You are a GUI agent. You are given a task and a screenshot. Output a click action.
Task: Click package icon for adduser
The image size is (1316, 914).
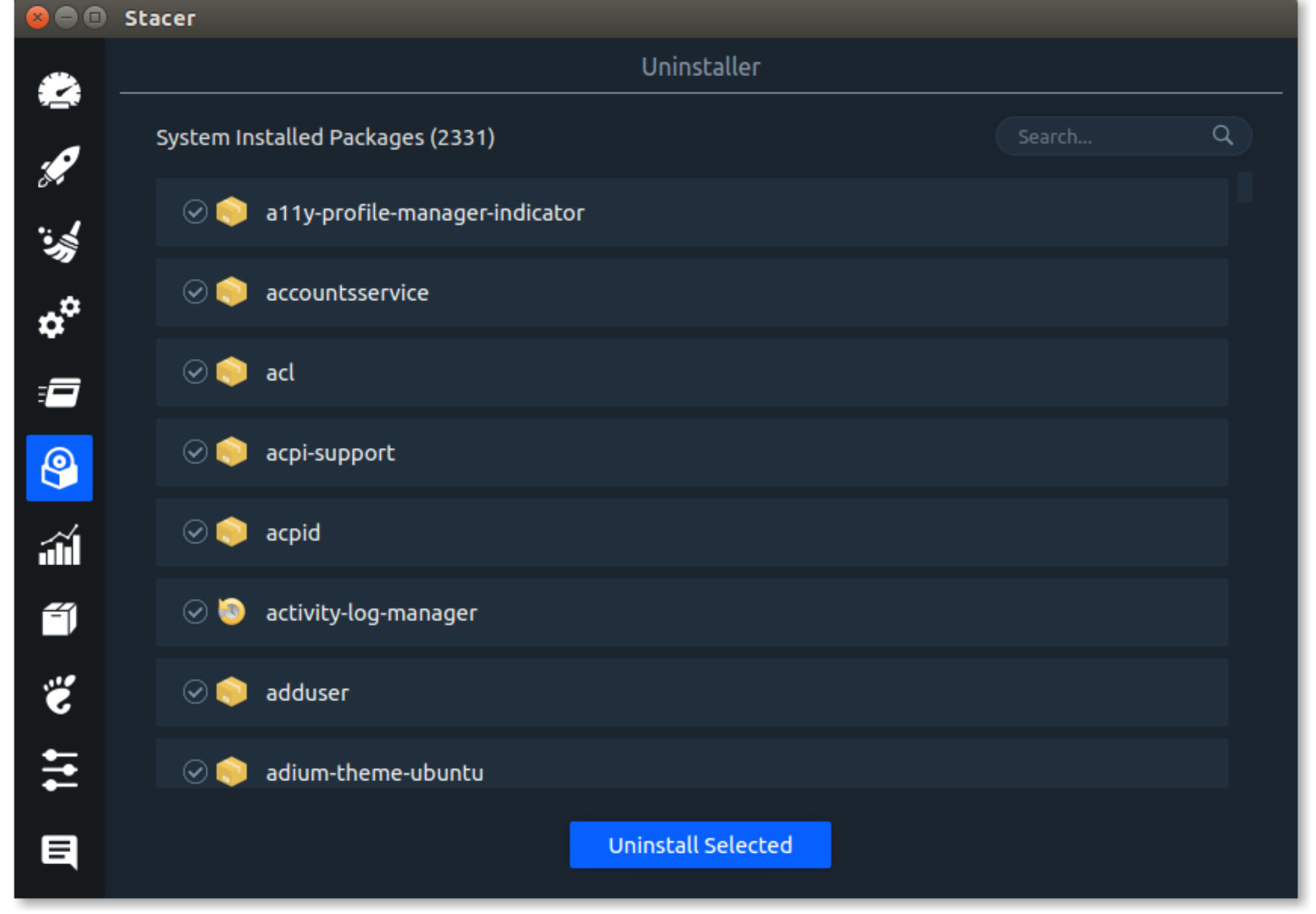pyautogui.click(x=232, y=692)
